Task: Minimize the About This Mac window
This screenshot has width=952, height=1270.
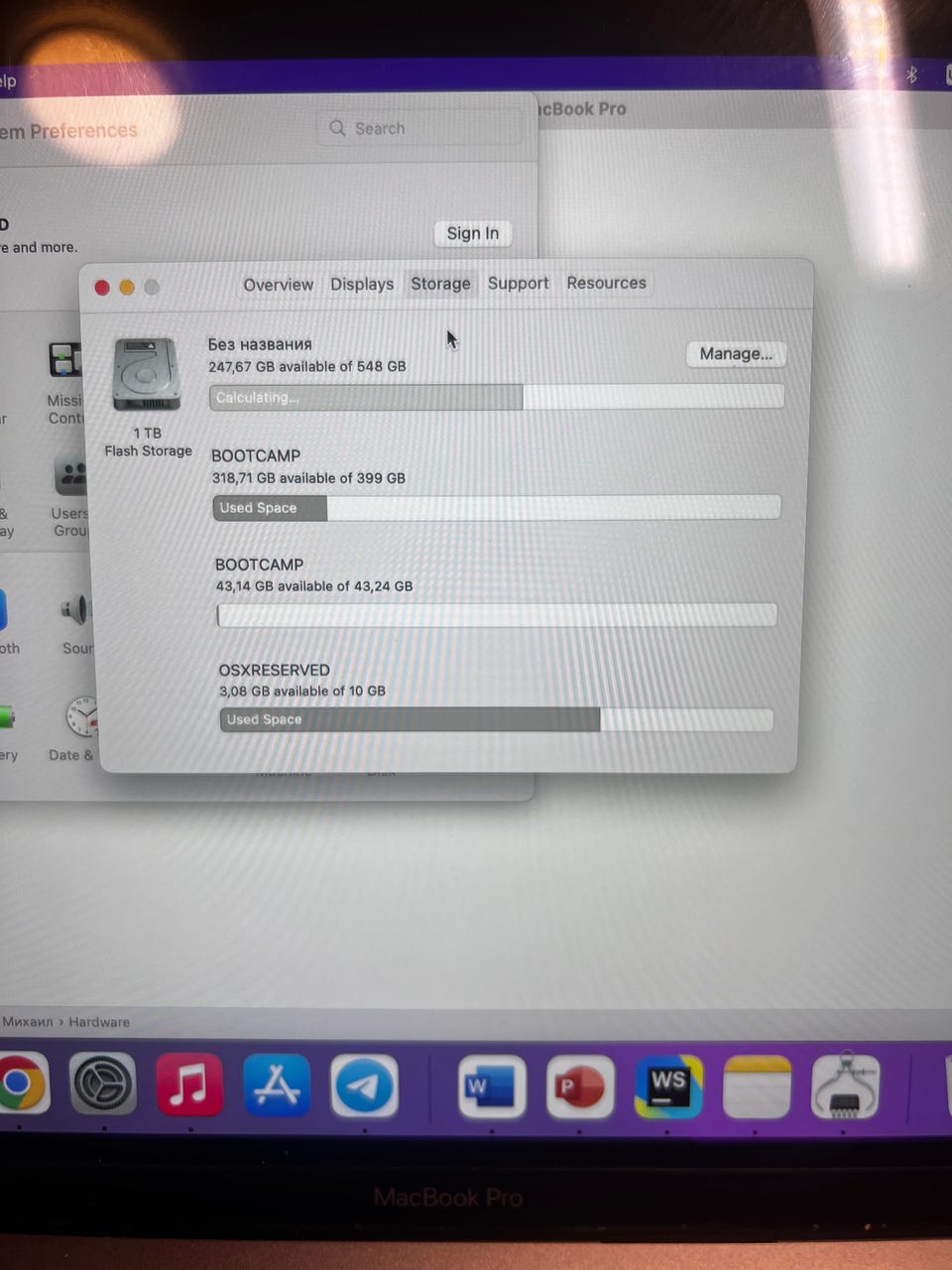Action: click(x=127, y=288)
